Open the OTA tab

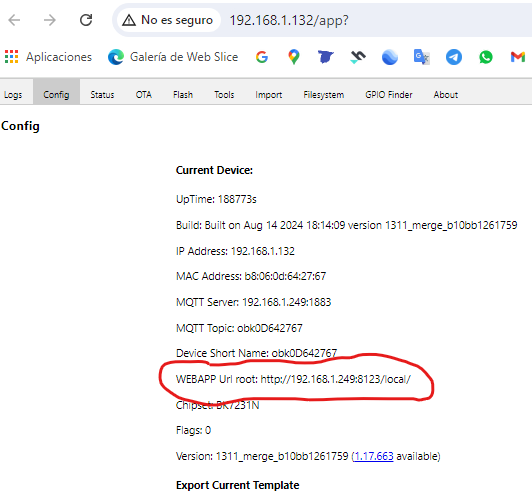click(144, 95)
